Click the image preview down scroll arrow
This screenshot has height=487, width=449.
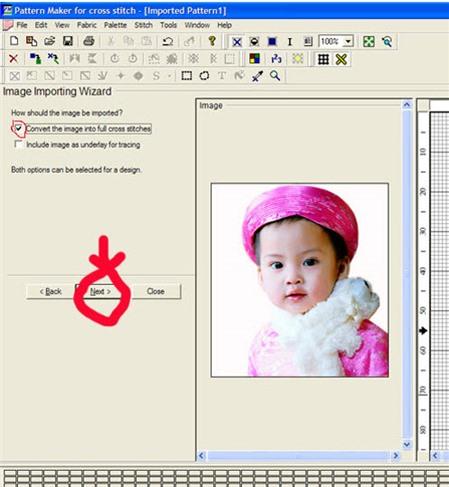point(407,444)
